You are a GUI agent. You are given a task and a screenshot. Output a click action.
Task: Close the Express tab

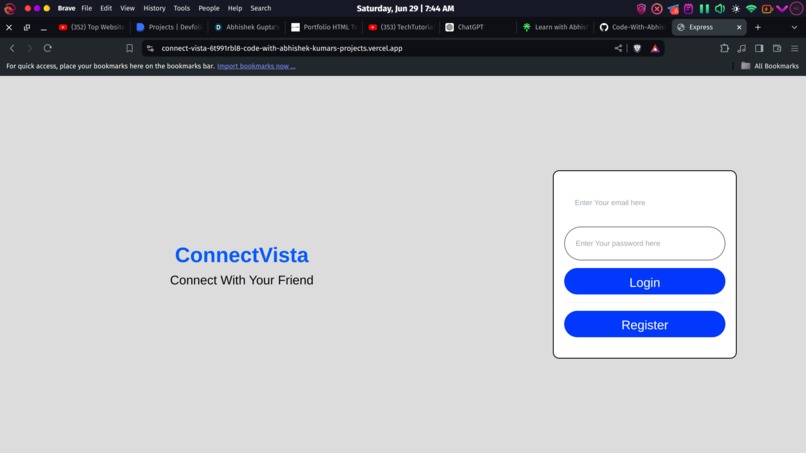click(739, 27)
